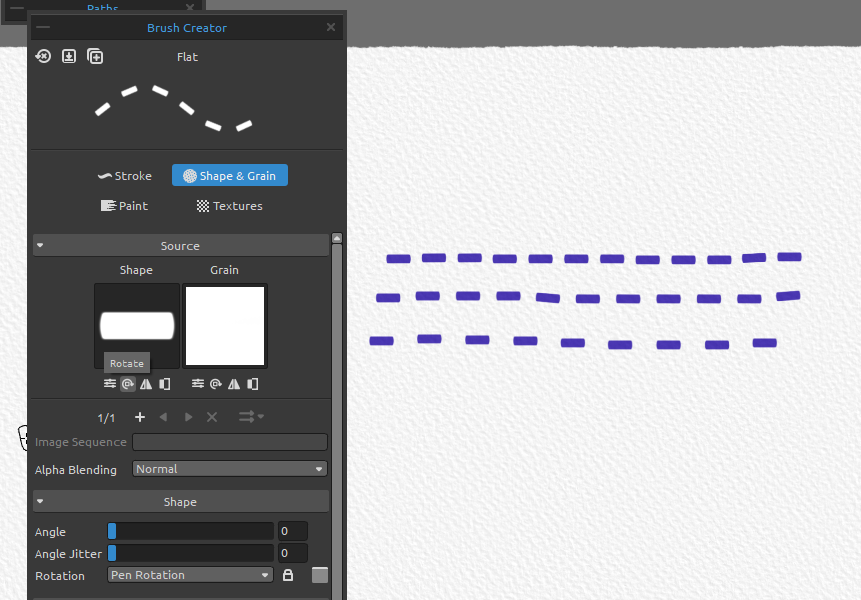Open the Pen Rotation dropdown

click(189, 575)
